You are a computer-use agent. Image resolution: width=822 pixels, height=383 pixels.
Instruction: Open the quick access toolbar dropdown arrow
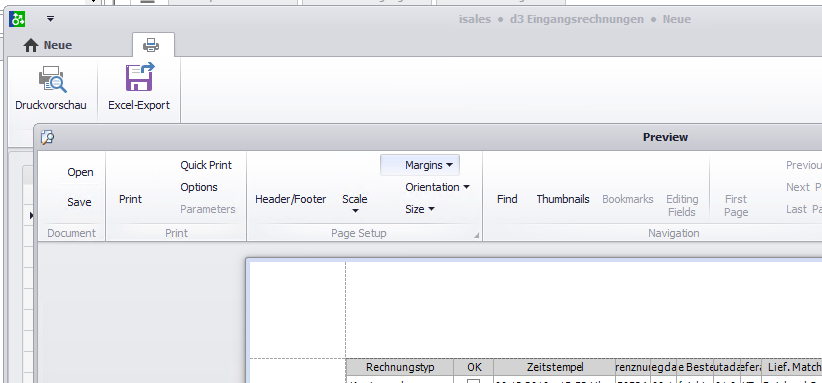[50, 19]
